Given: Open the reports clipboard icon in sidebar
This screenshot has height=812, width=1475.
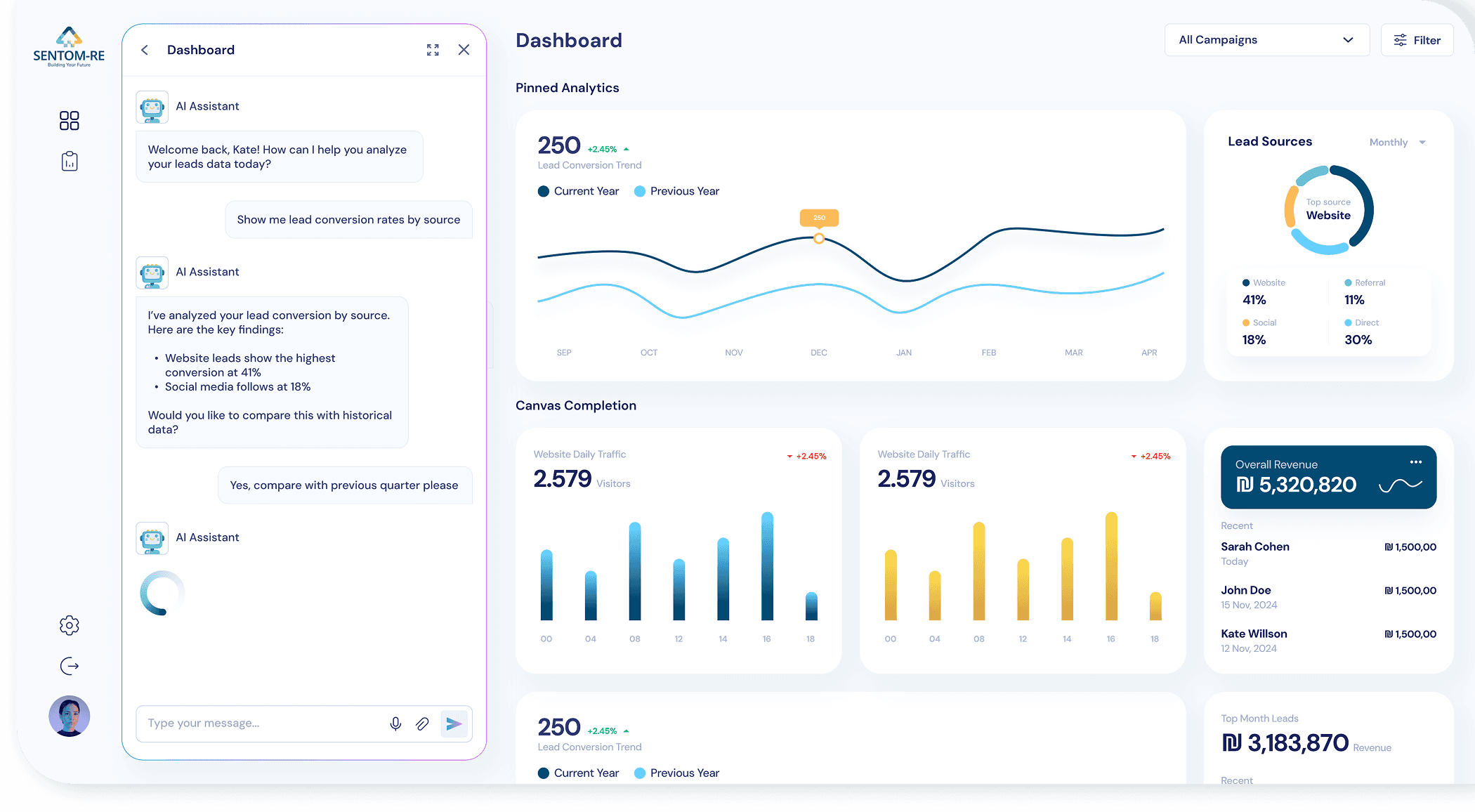Looking at the screenshot, I should (69, 162).
